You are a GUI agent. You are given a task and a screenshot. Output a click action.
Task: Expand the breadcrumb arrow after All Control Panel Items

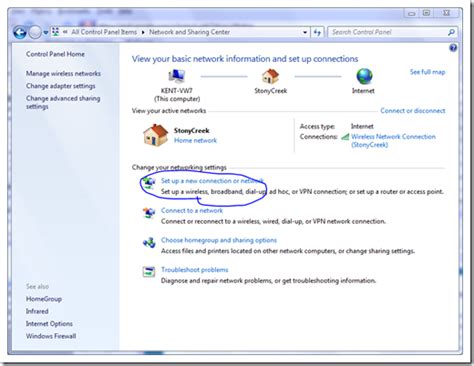click(x=143, y=32)
